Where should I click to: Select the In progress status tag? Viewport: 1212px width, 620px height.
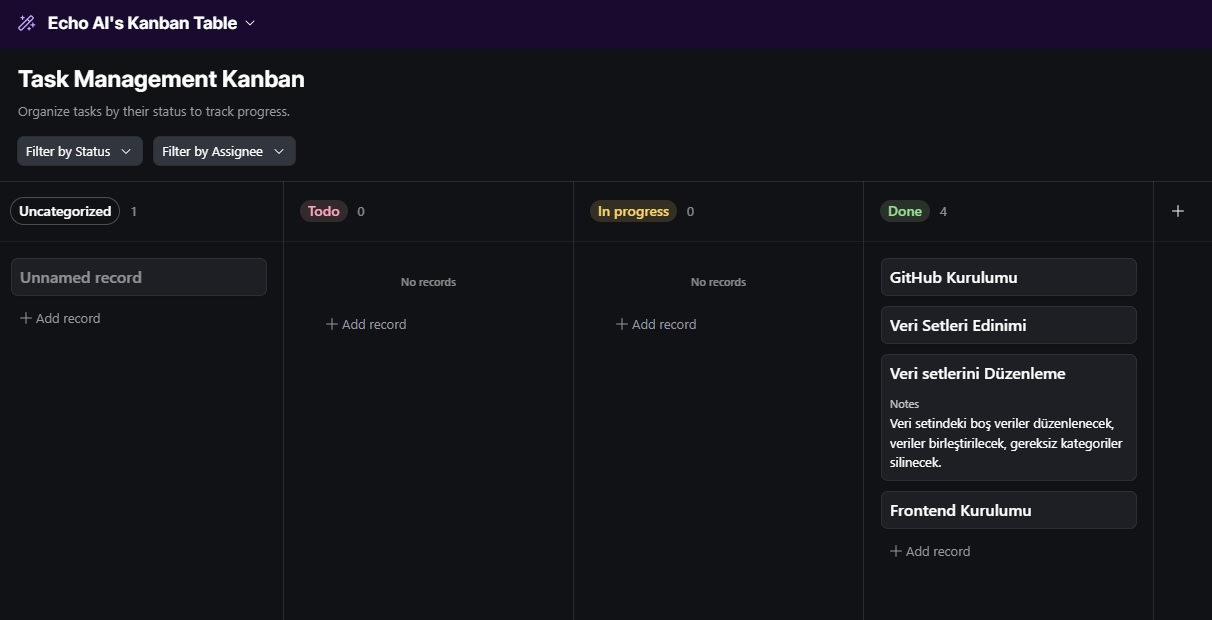[633, 211]
